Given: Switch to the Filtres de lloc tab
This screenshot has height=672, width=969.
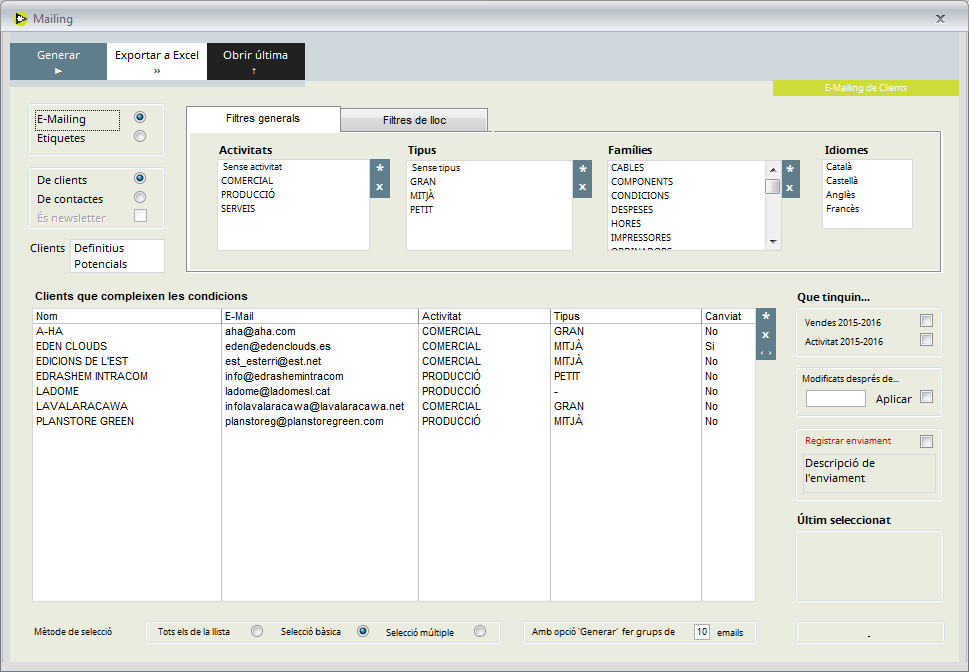Looking at the screenshot, I should tap(414, 121).
